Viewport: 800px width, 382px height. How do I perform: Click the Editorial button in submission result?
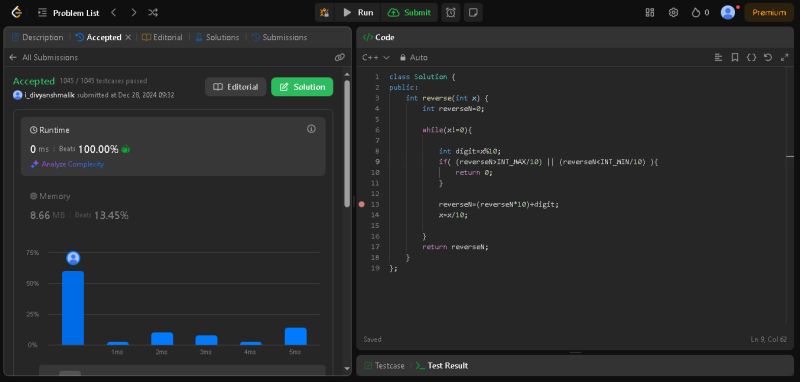(x=236, y=87)
